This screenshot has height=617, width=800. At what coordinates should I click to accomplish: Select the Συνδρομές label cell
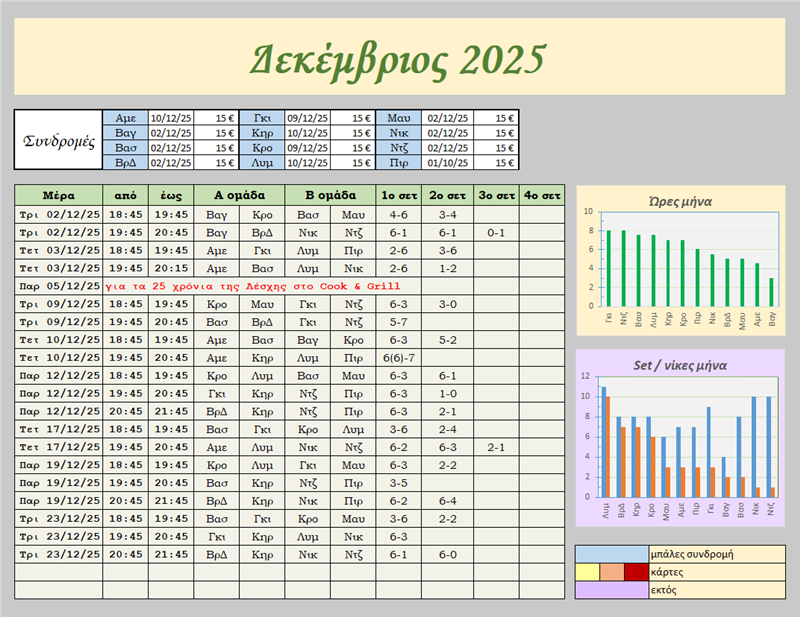58,140
